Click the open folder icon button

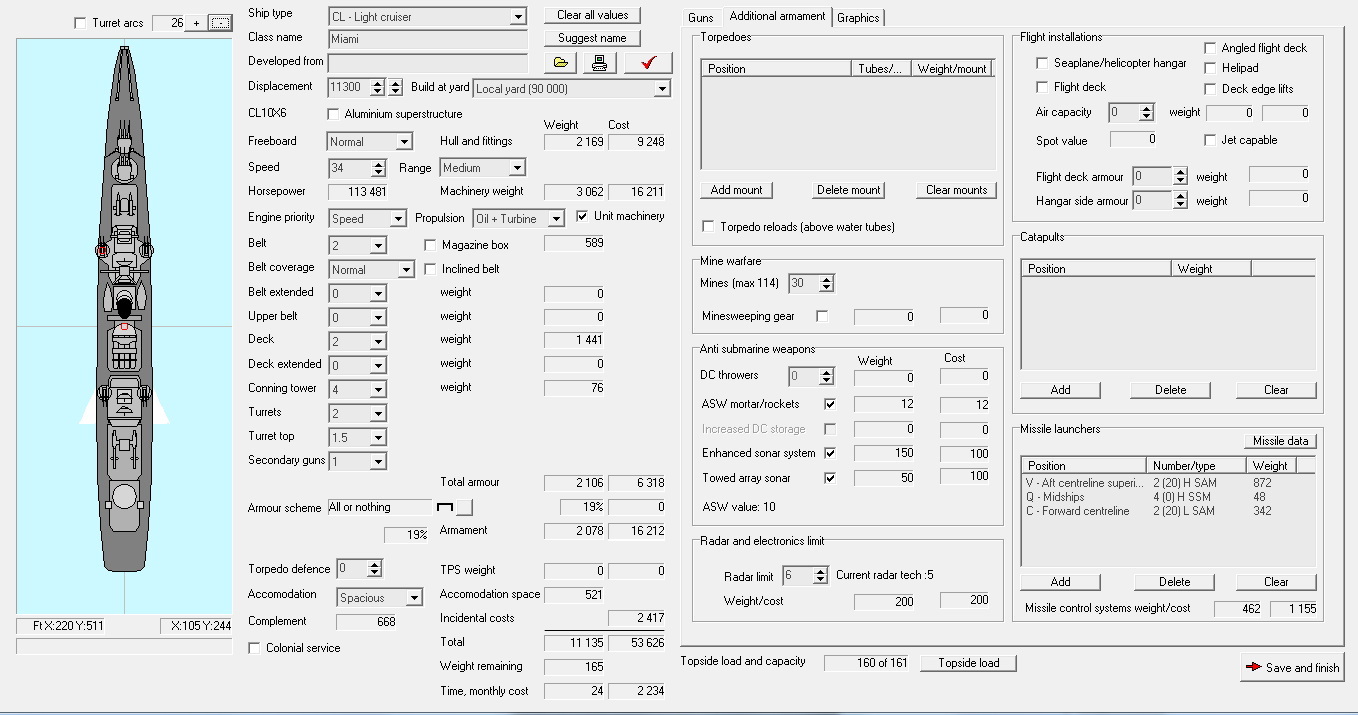561,63
